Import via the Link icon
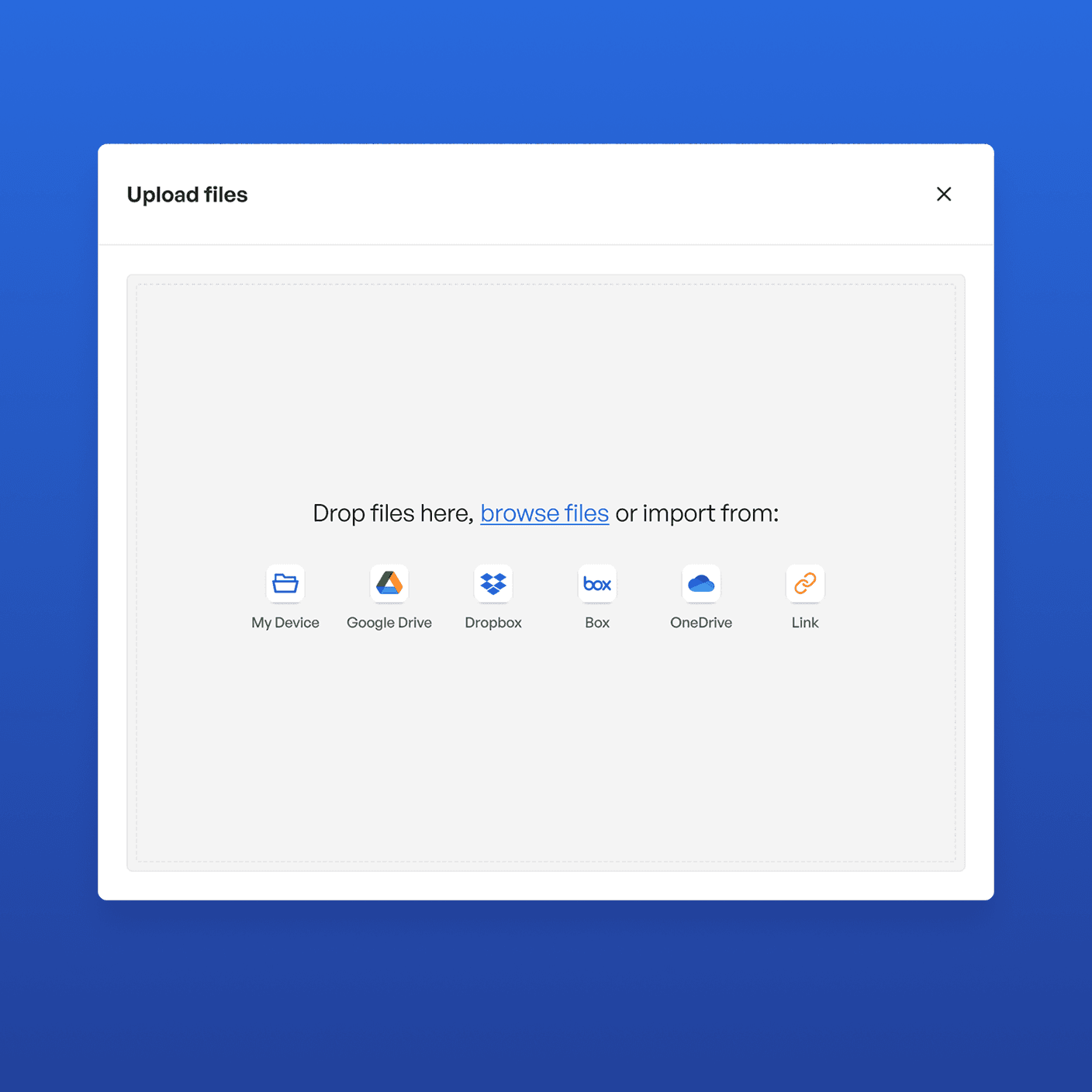This screenshot has height=1092, width=1092. [x=805, y=583]
